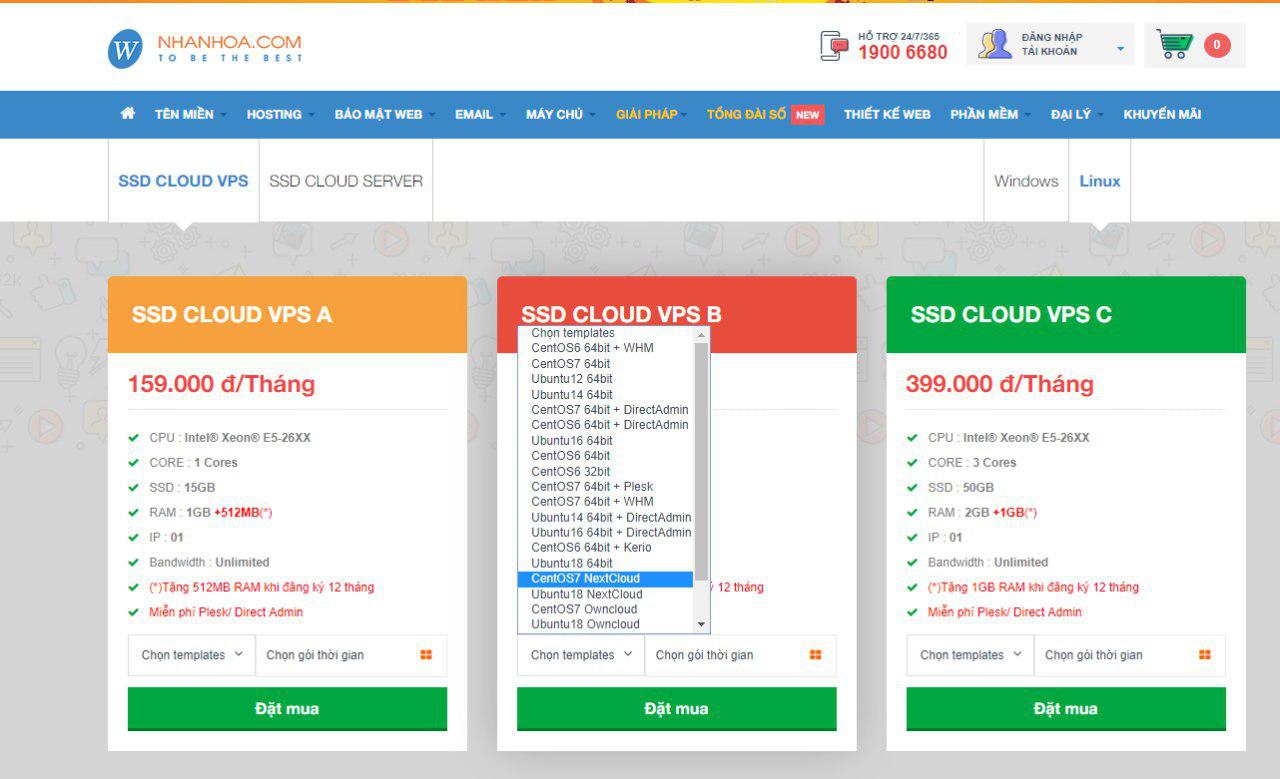This screenshot has height=779, width=1280.
Task: Select CentOS6 64bit + DirectAdmin template
Action: pos(605,425)
